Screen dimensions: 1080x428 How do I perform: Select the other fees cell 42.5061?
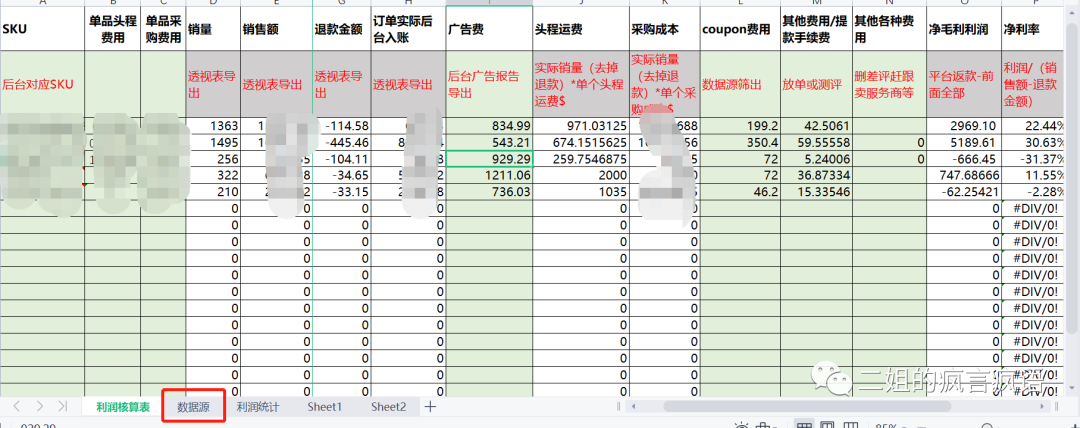pos(816,125)
